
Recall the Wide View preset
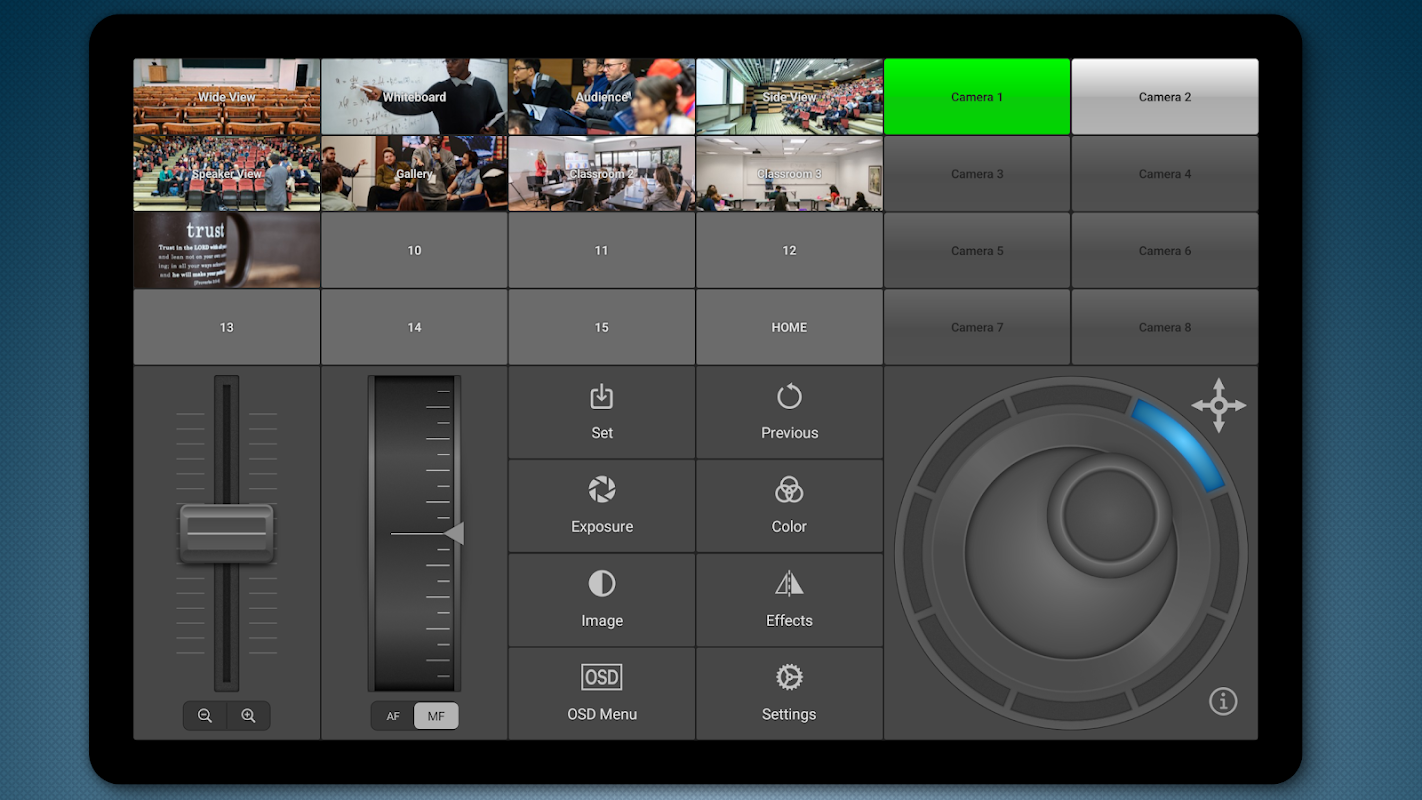[x=227, y=97]
